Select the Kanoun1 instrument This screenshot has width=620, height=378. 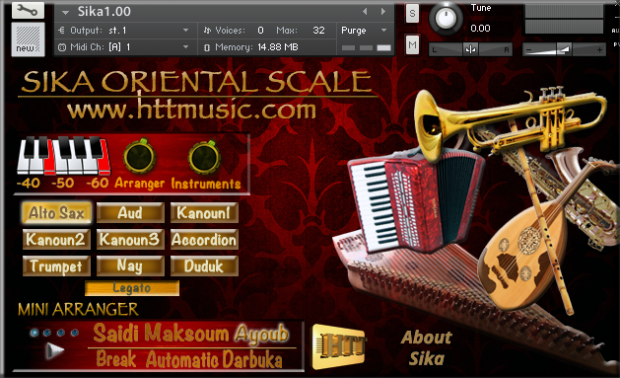pyautogui.click(x=204, y=213)
